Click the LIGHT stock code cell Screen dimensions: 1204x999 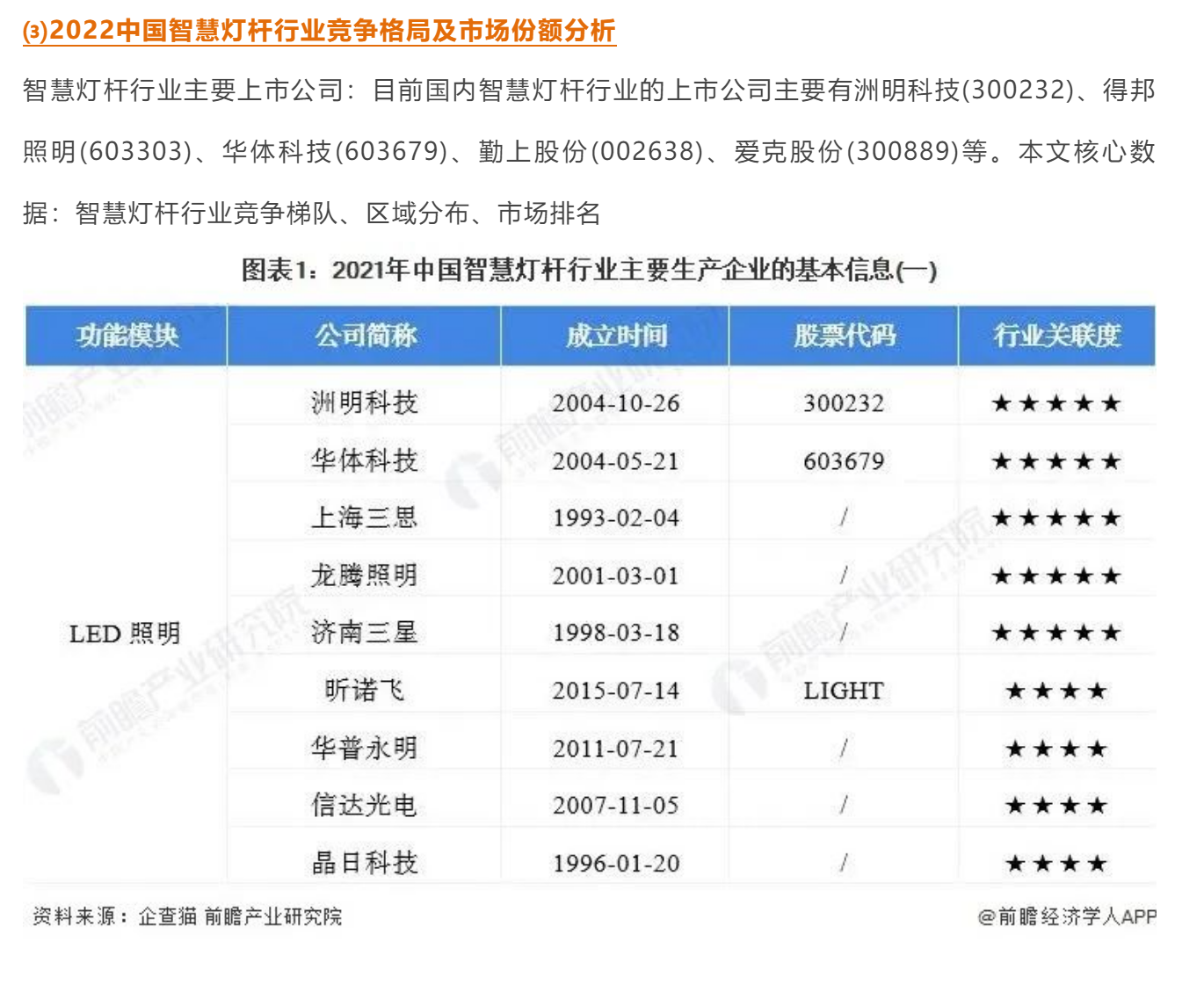pos(844,691)
